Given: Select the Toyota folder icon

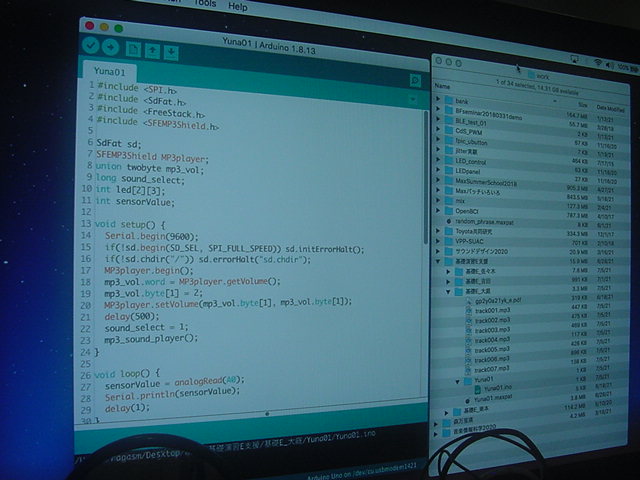Looking at the screenshot, I should (449, 231).
